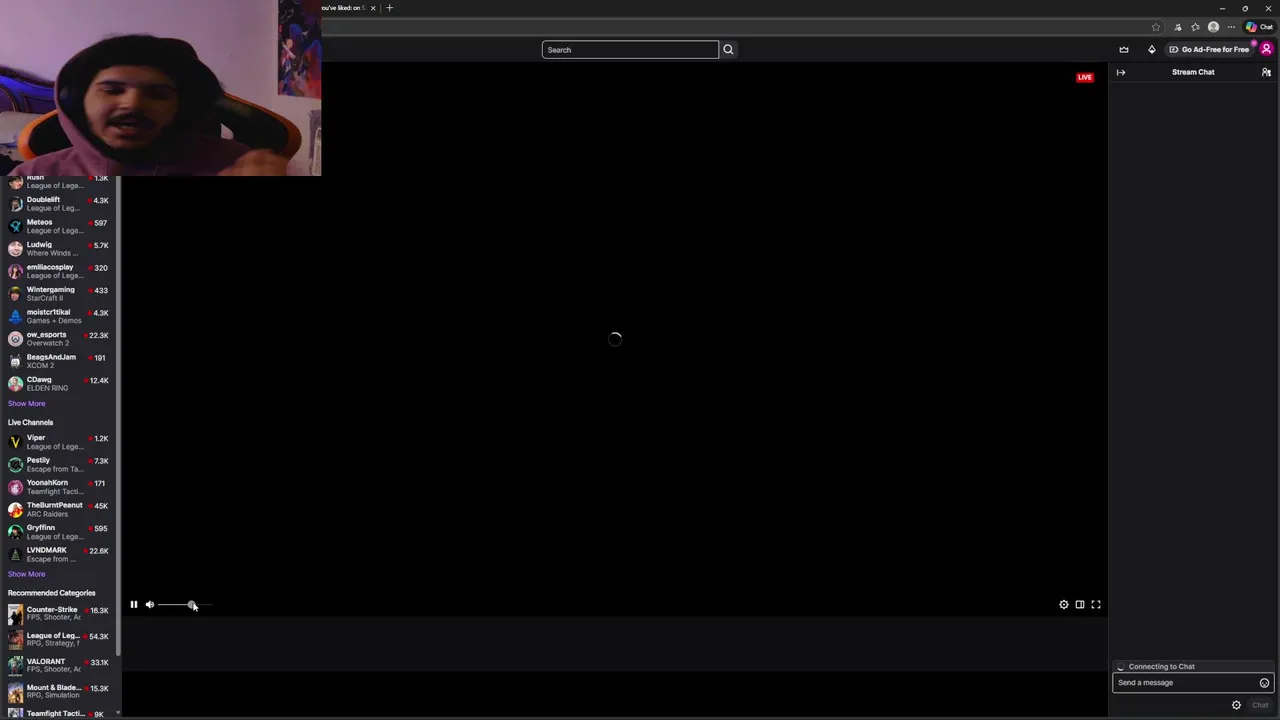Click Pestily channel avatar icon
This screenshot has height=720, width=1280.
[x=15, y=464]
